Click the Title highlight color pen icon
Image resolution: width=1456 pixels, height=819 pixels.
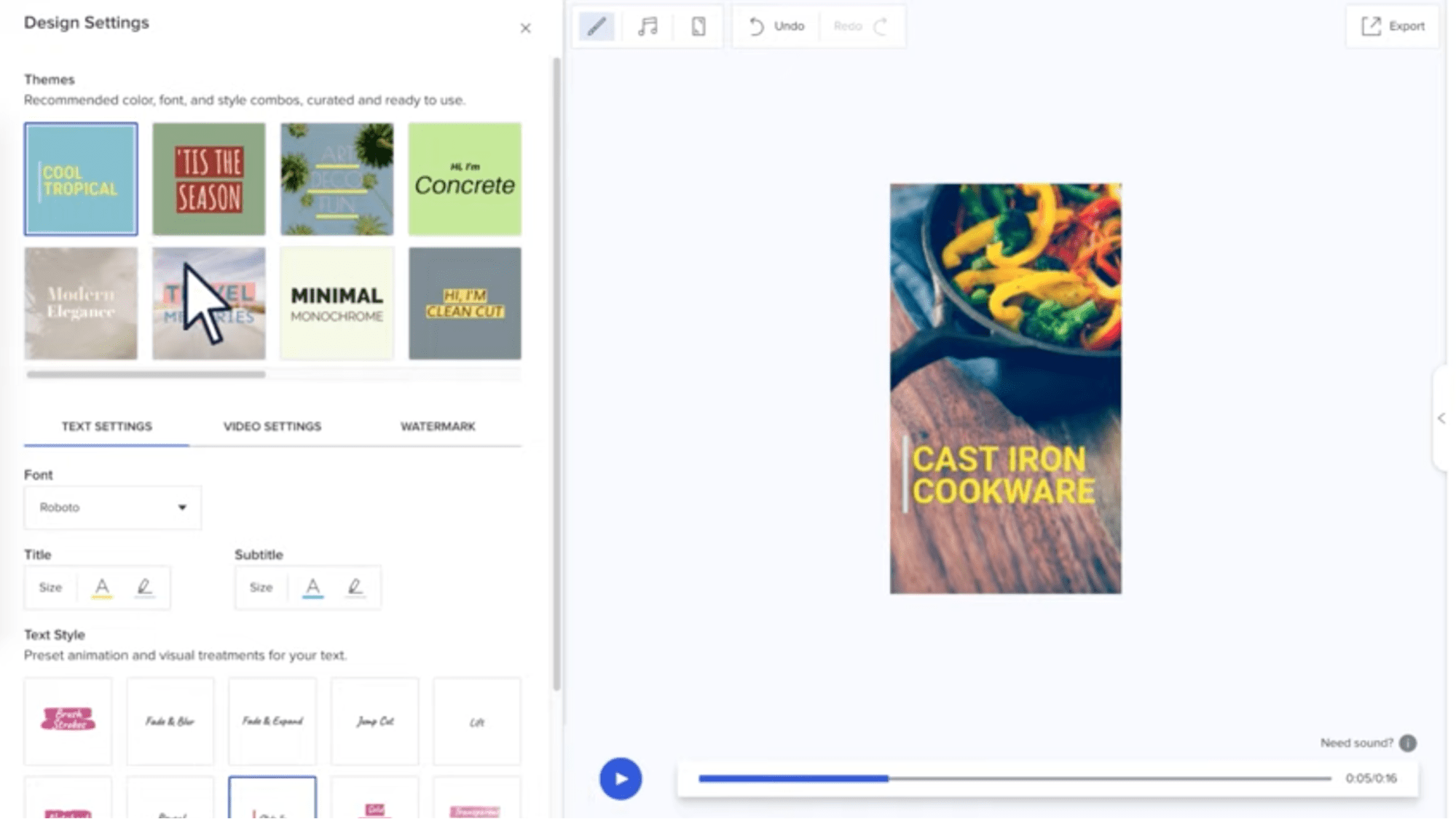[x=144, y=587]
